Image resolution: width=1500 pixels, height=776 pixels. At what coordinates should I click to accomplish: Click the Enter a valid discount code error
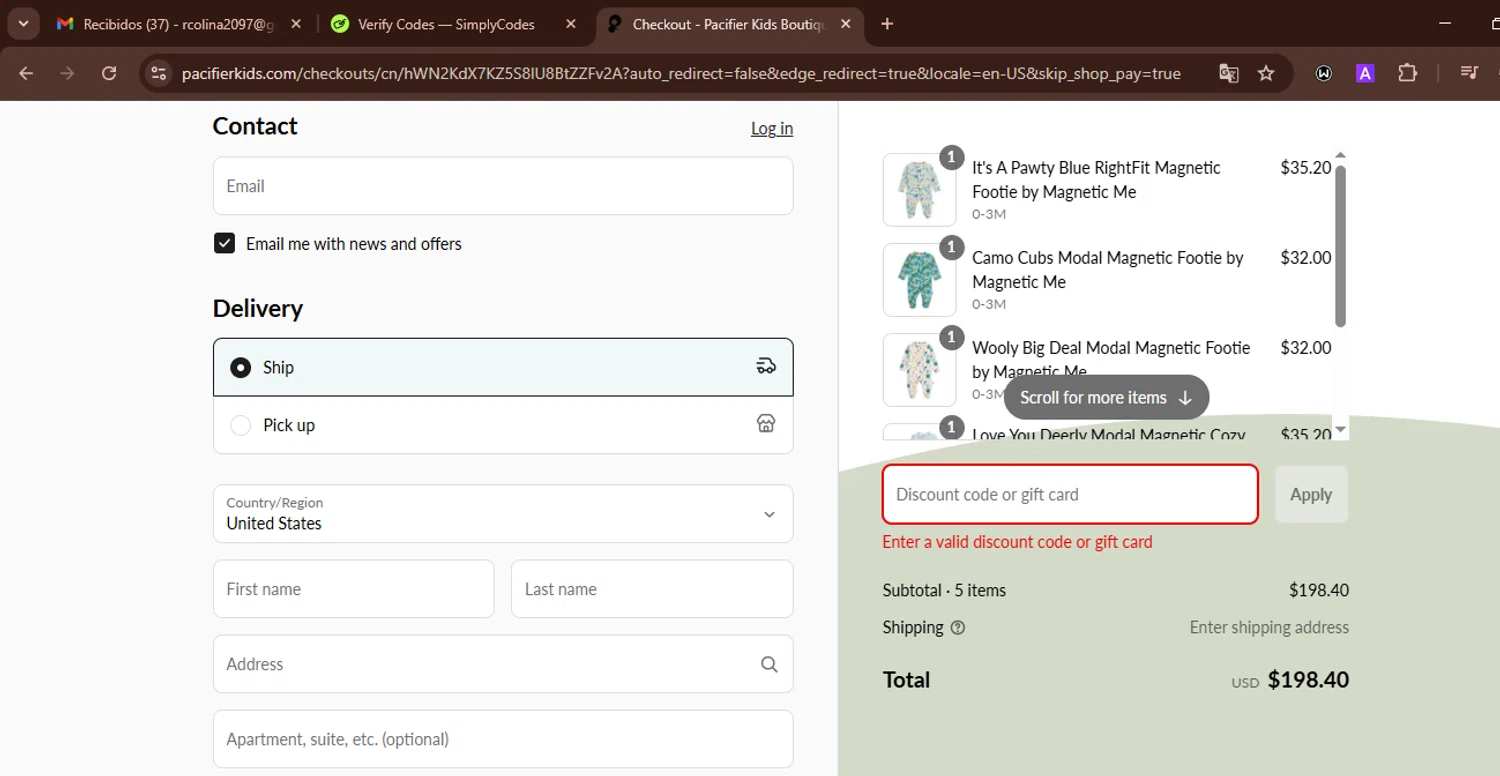point(1017,542)
